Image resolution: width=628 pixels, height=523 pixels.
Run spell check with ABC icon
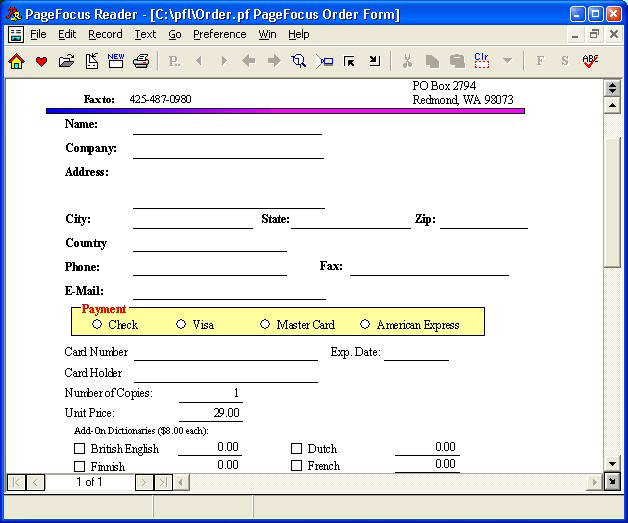(x=590, y=61)
